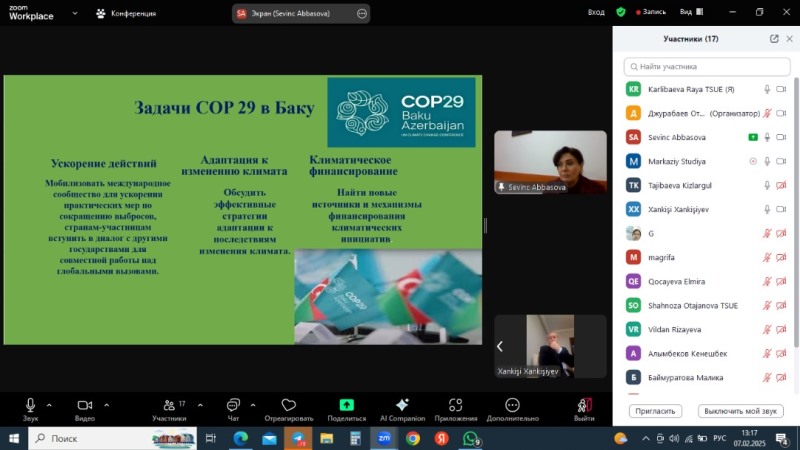This screenshot has width=800, height=450.
Task: Open the Конференция menu at top
Action: (x=125, y=13)
